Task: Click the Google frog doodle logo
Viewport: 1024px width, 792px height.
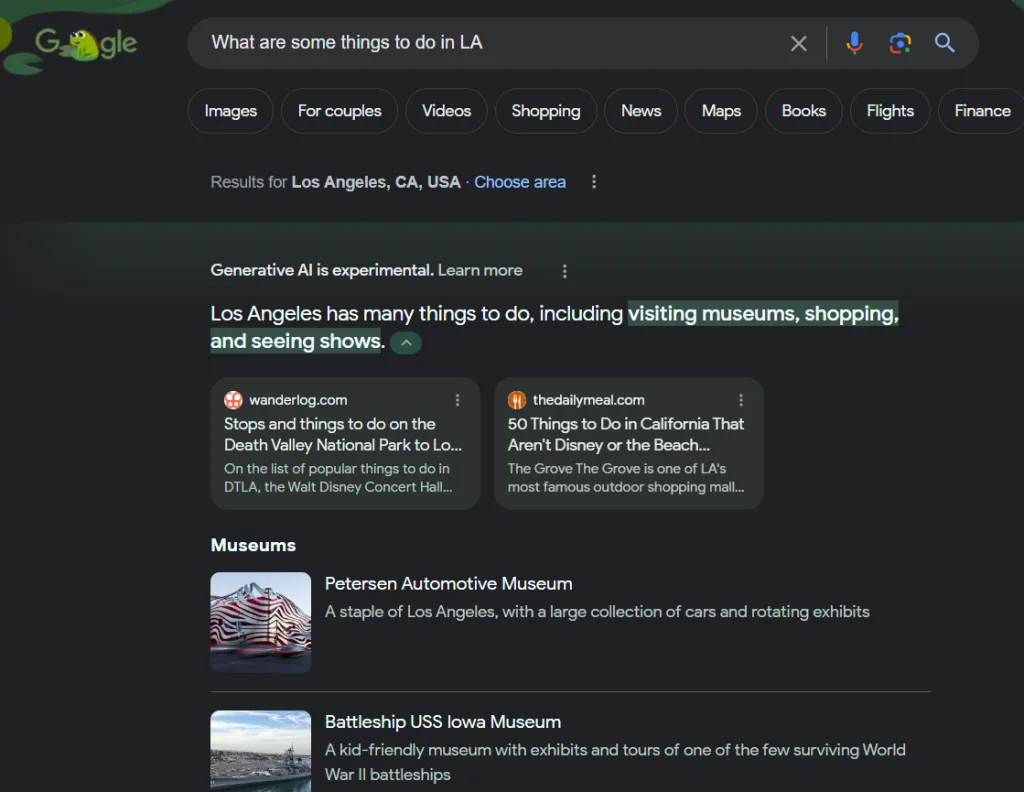Action: [86, 43]
